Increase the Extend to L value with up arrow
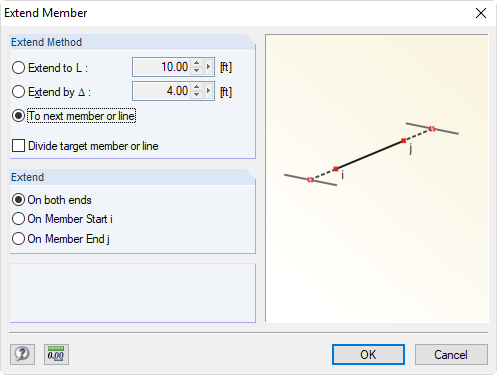The height and width of the screenshot is (375, 497). point(197,63)
